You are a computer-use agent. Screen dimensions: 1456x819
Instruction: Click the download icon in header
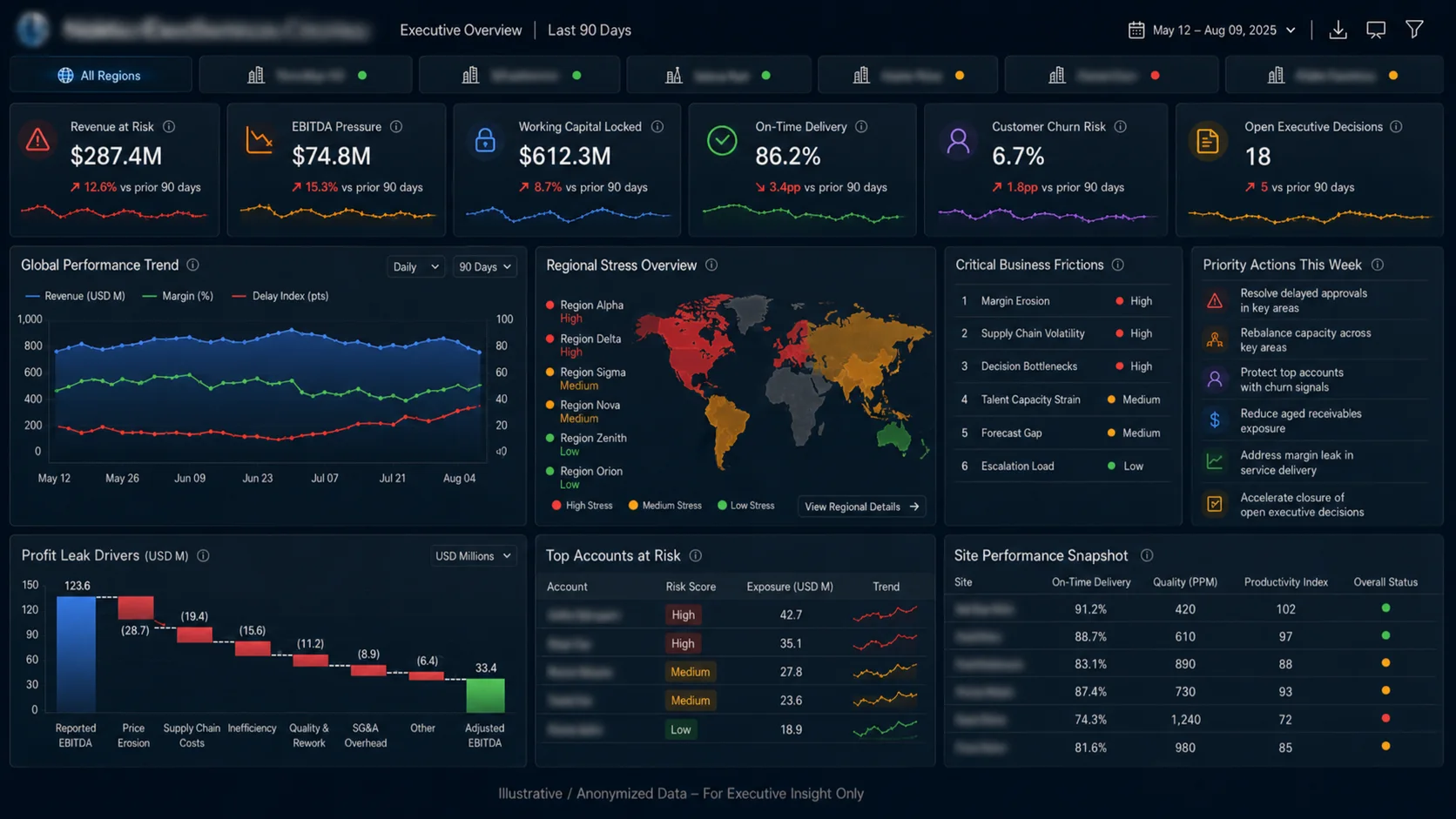pyautogui.click(x=1338, y=30)
